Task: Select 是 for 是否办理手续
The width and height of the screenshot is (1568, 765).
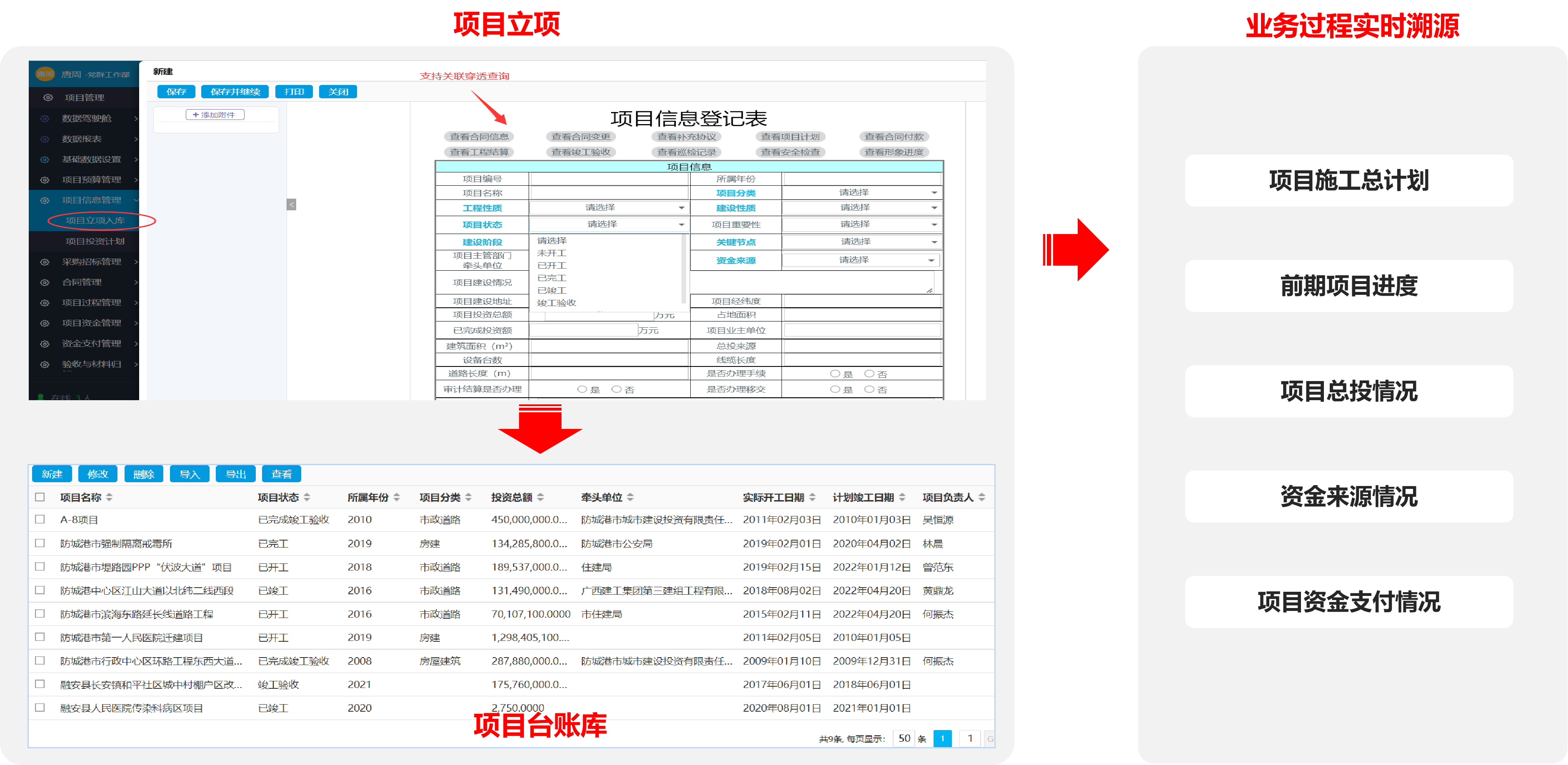Action: (x=834, y=373)
